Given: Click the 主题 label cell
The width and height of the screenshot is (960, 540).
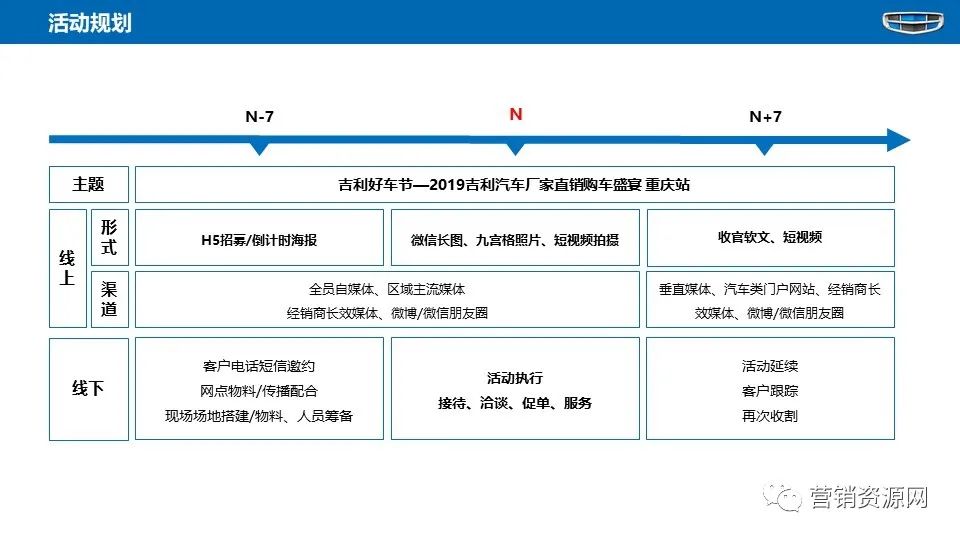Looking at the screenshot, I should (x=89, y=184).
